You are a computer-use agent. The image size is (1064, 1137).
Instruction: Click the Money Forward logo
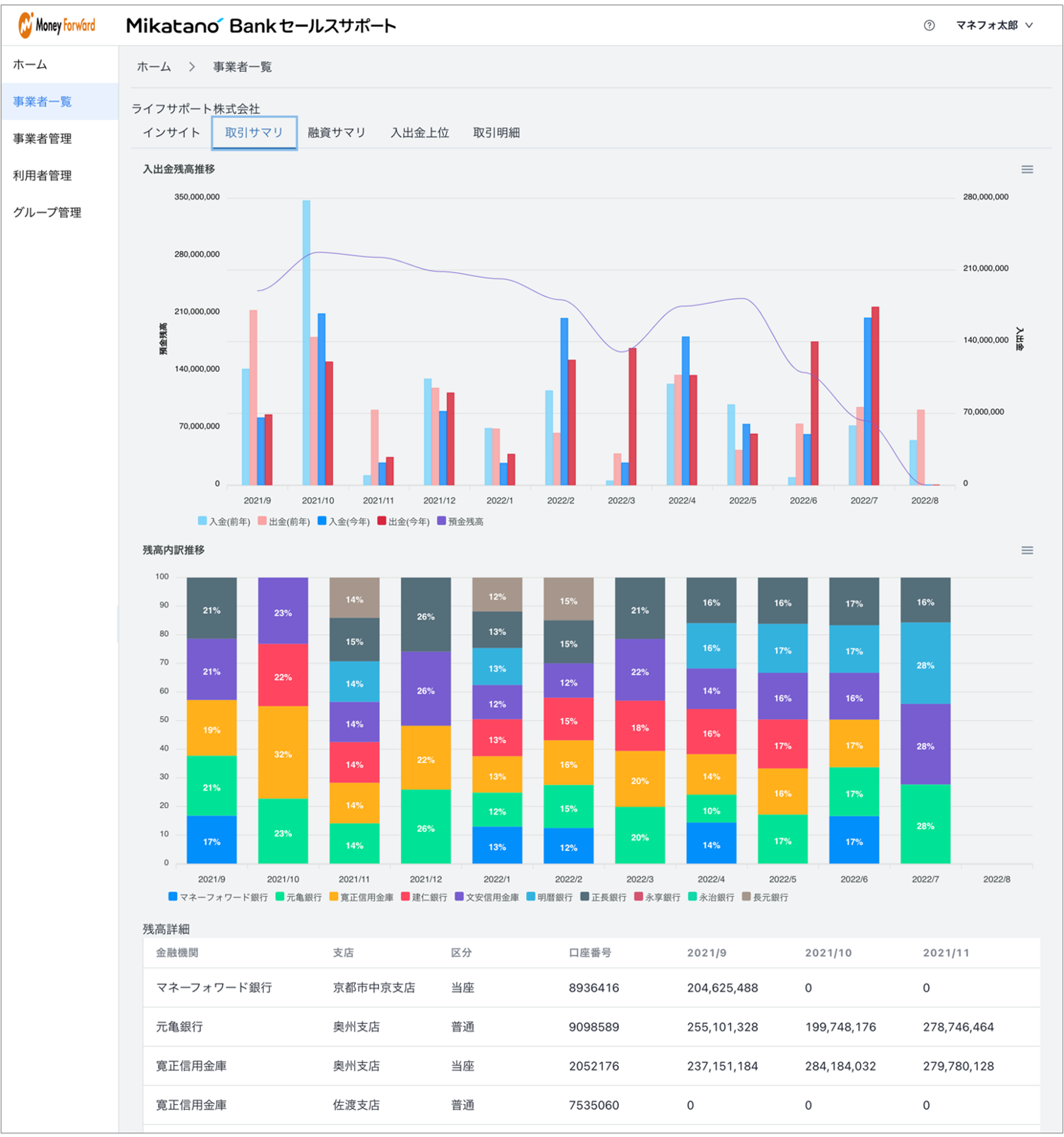[x=56, y=25]
